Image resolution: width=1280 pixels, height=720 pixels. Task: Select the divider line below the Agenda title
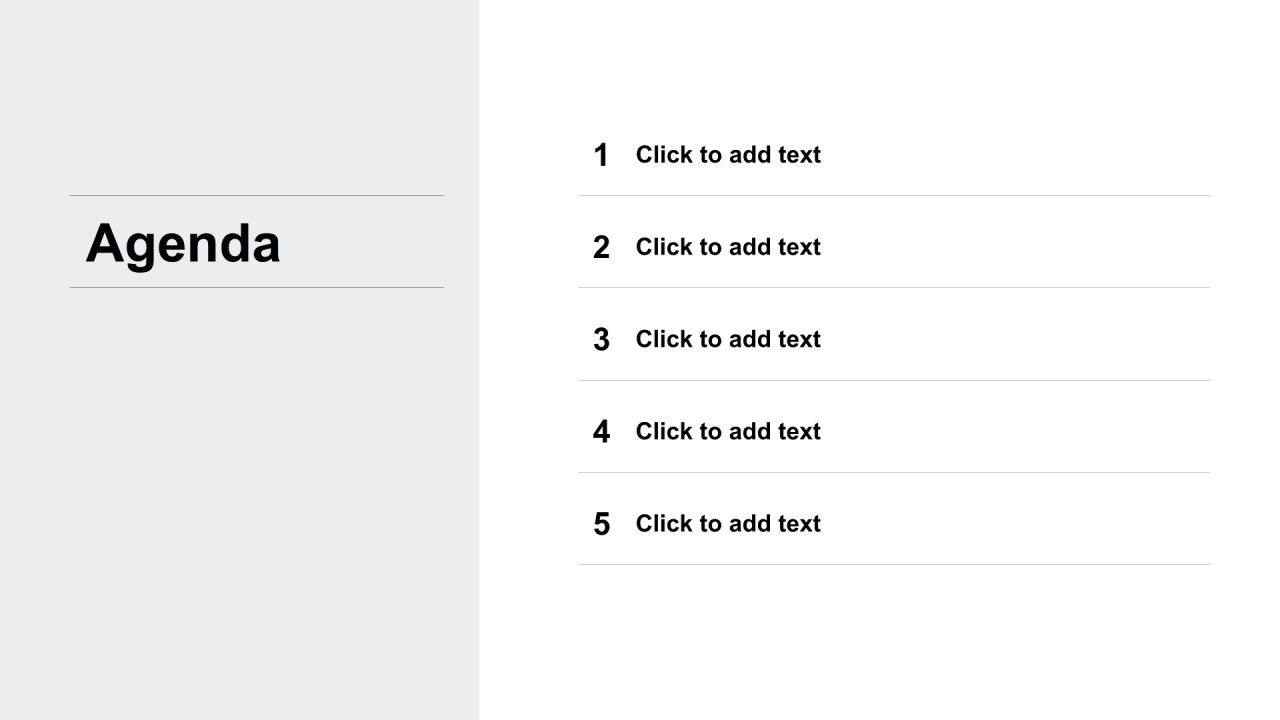(256, 287)
